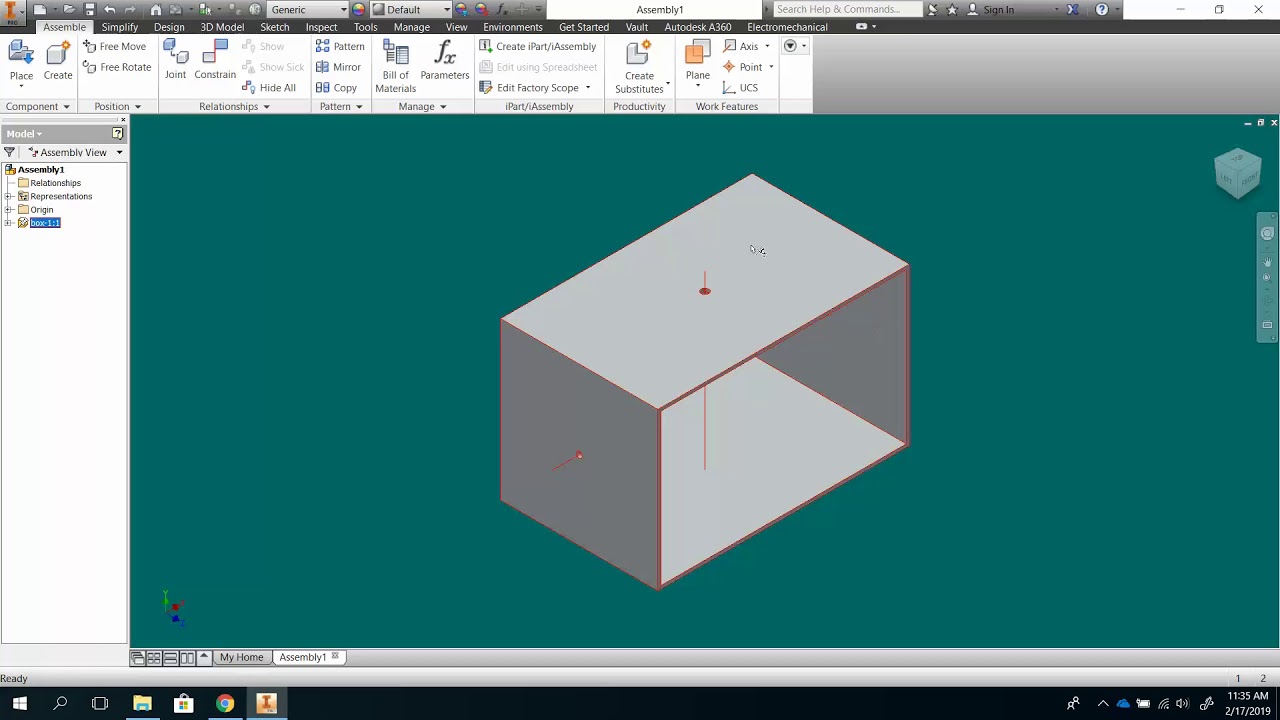The width and height of the screenshot is (1280, 720).
Task: Open the Default appearance dropdown
Action: point(411,9)
